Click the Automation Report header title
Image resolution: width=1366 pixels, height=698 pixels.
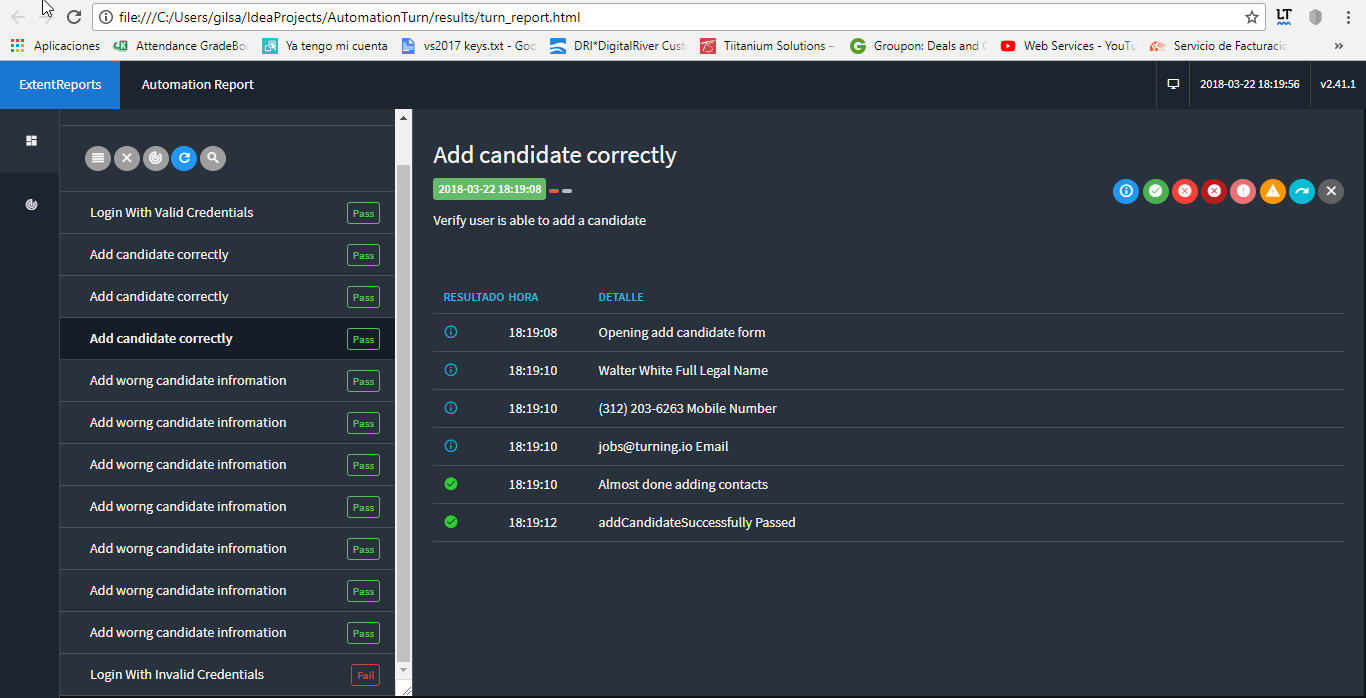point(198,85)
